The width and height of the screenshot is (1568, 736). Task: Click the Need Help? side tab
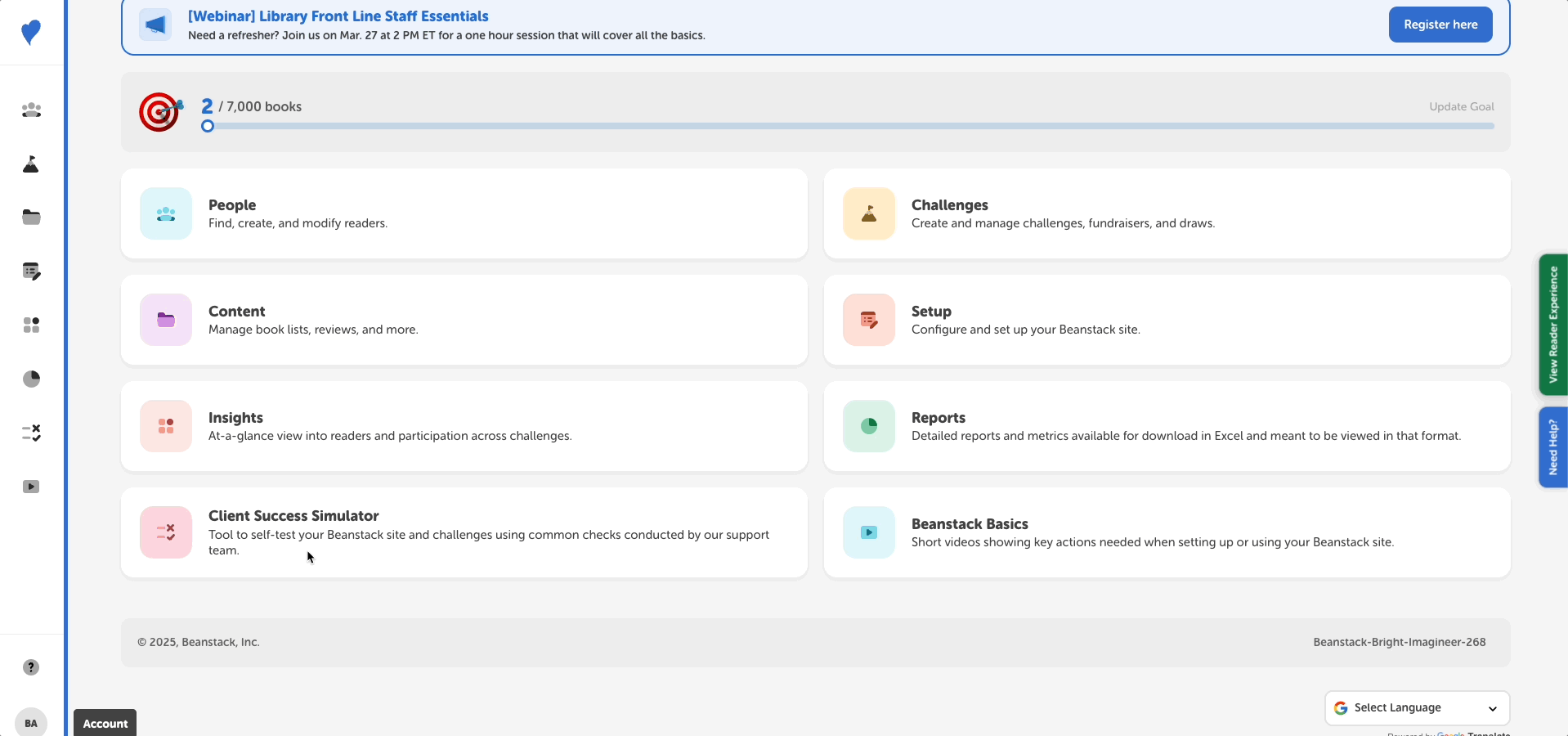coord(1552,447)
